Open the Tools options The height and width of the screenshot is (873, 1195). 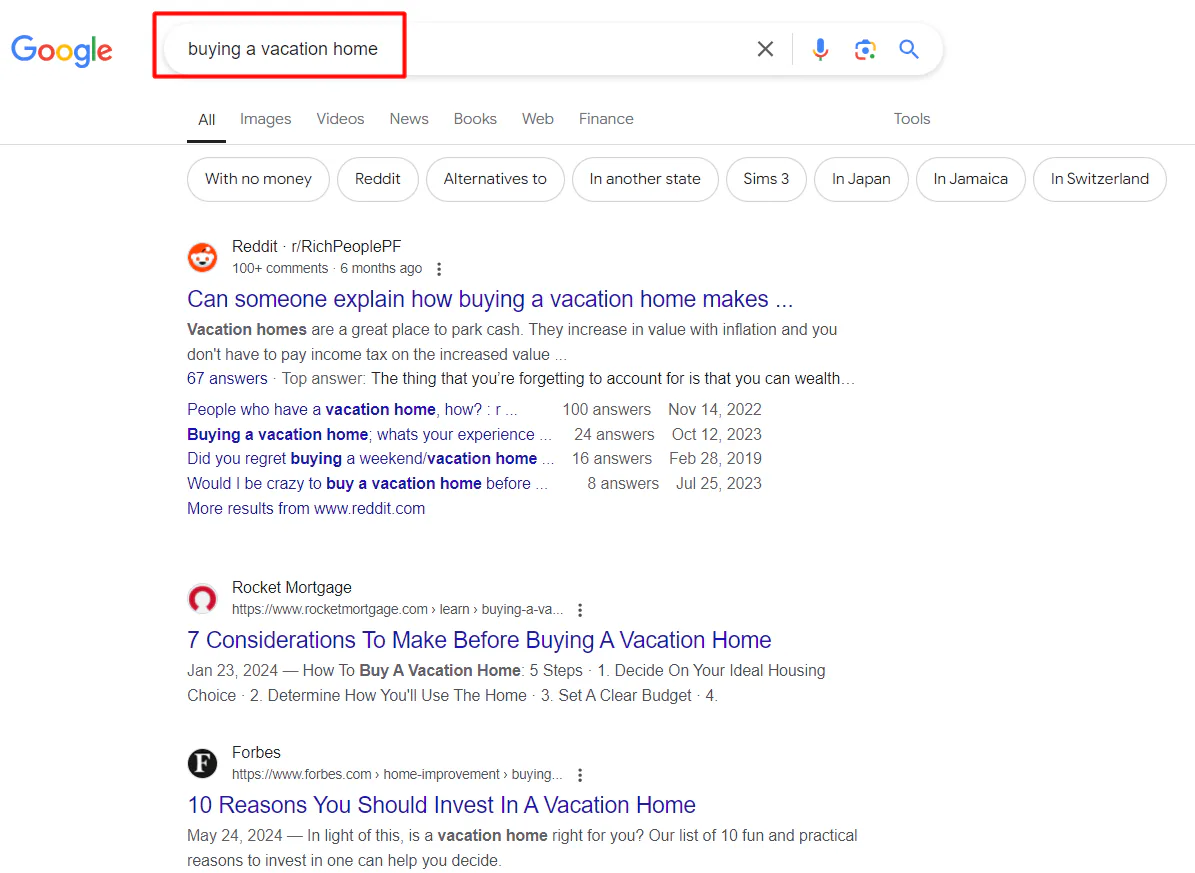[911, 119]
